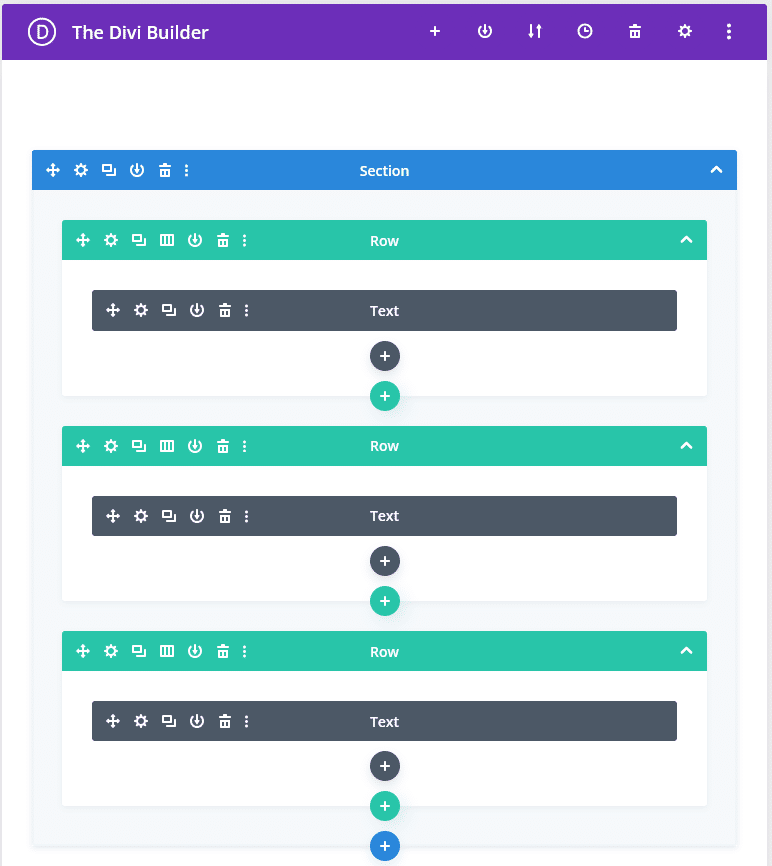772x866 pixels.
Task: Duplicate the first Text module
Action: (x=169, y=310)
